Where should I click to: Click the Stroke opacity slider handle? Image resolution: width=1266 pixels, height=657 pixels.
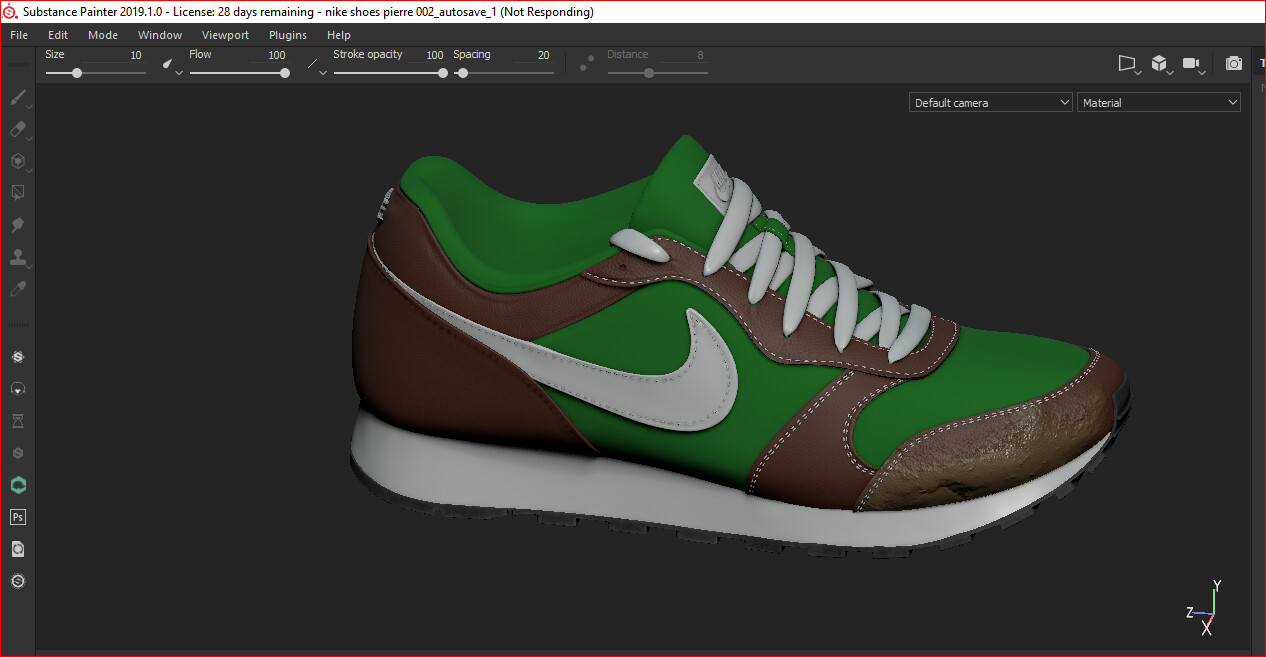click(x=443, y=73)
